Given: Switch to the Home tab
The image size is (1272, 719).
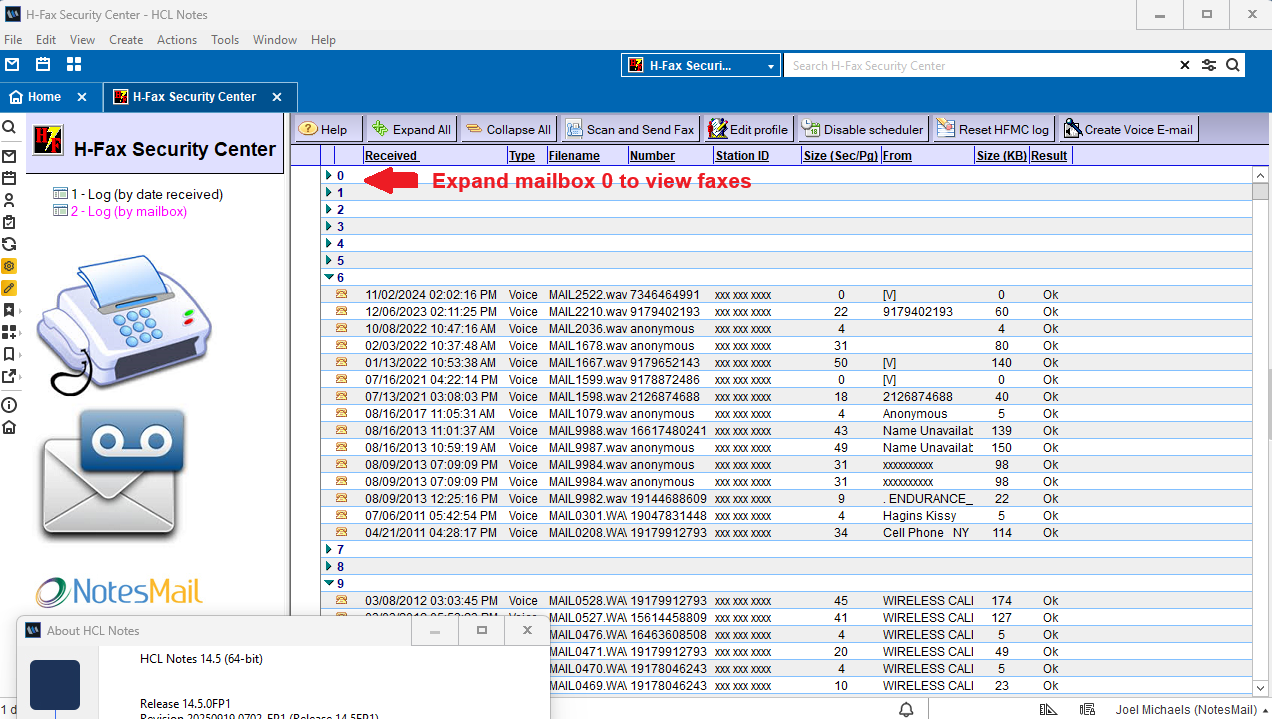Looking at the screenshot, I should pos(44,97).
